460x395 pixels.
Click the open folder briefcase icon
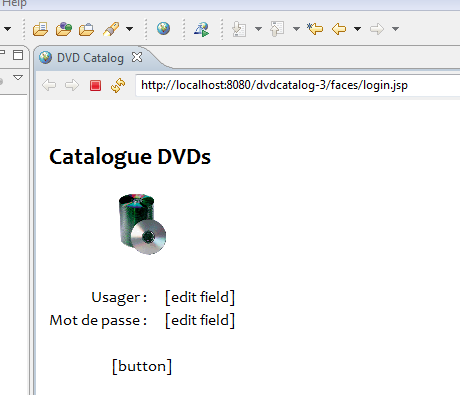[87, 29]
